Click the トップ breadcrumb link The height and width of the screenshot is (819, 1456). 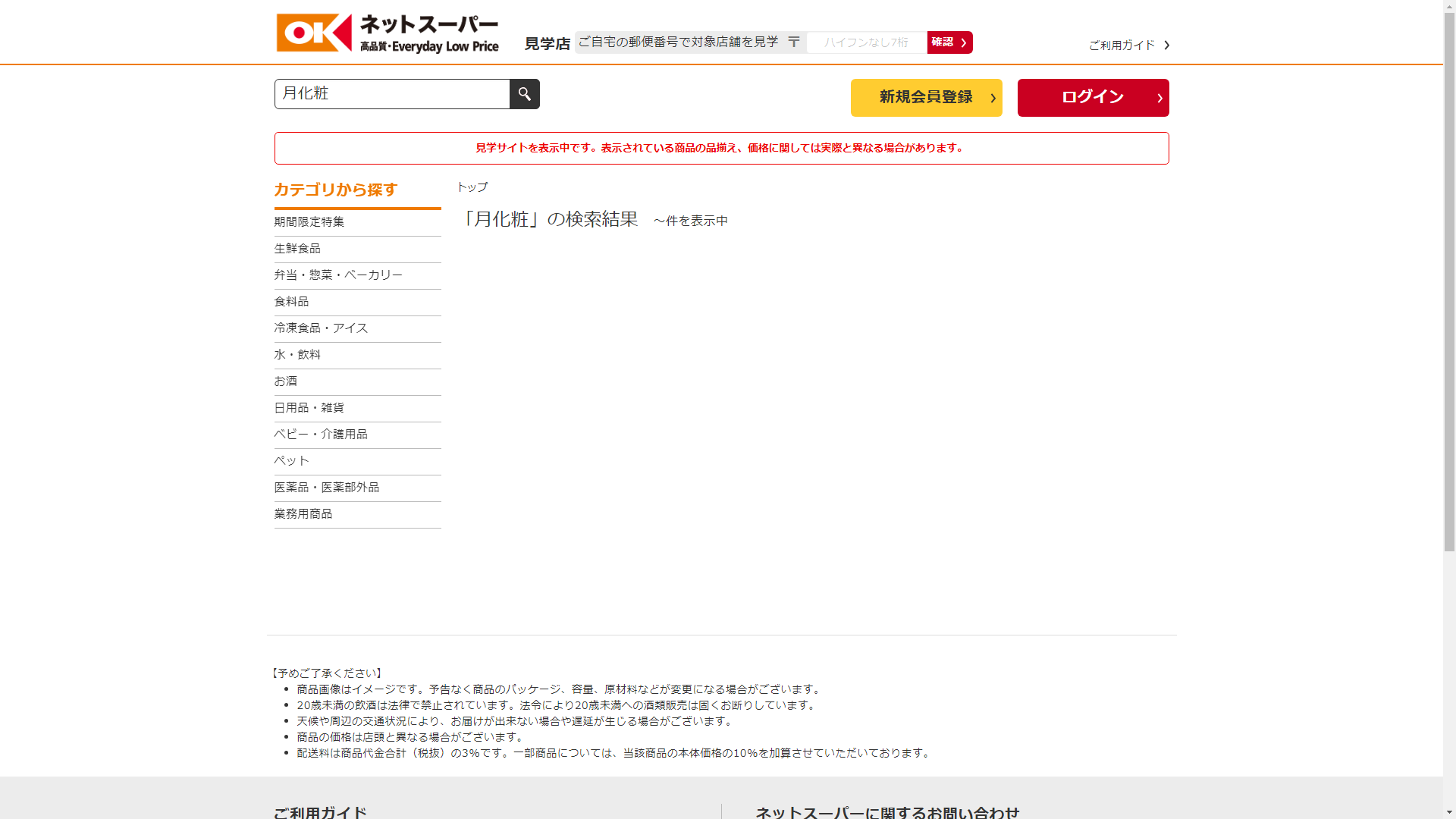[472, 187]
